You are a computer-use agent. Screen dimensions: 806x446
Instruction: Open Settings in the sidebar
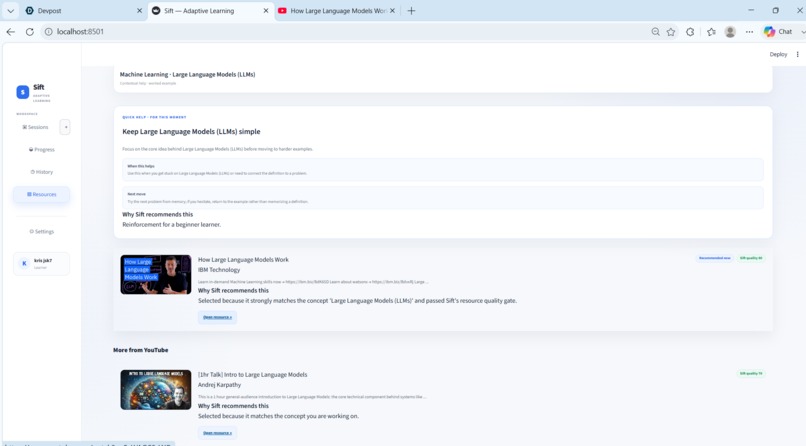[42, 232]
